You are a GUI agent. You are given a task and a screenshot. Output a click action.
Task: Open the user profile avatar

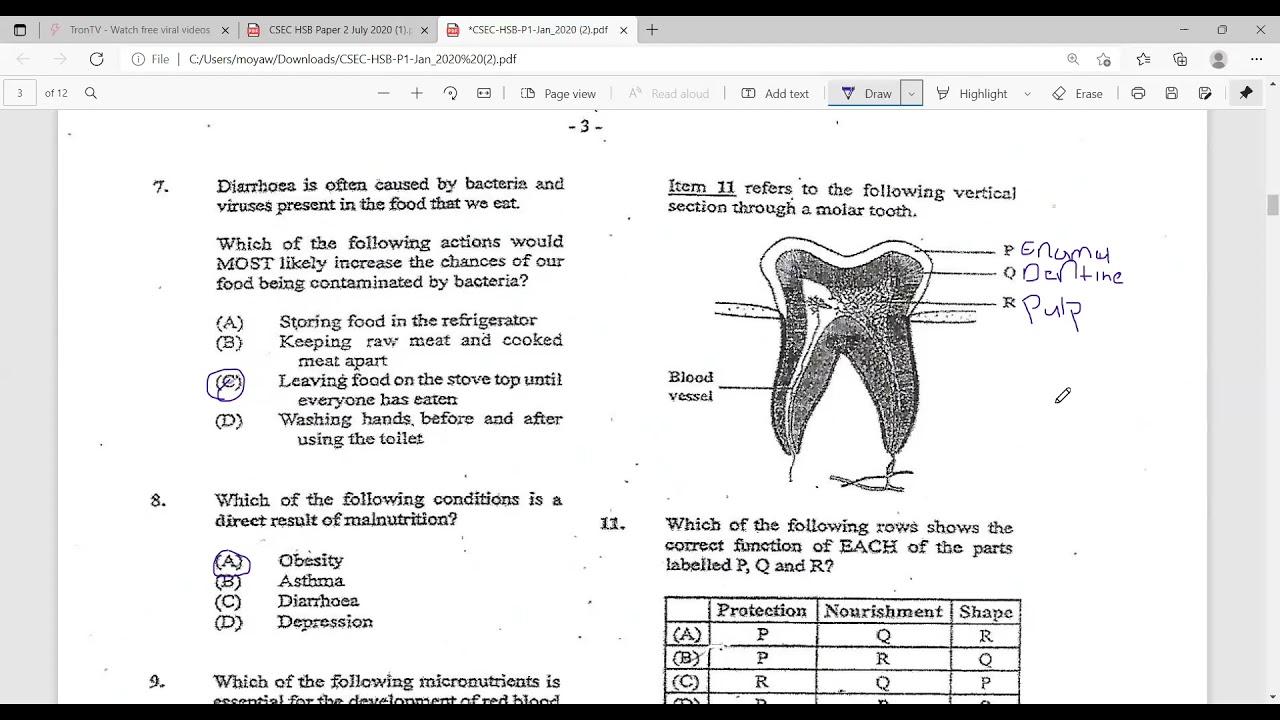1218,59
